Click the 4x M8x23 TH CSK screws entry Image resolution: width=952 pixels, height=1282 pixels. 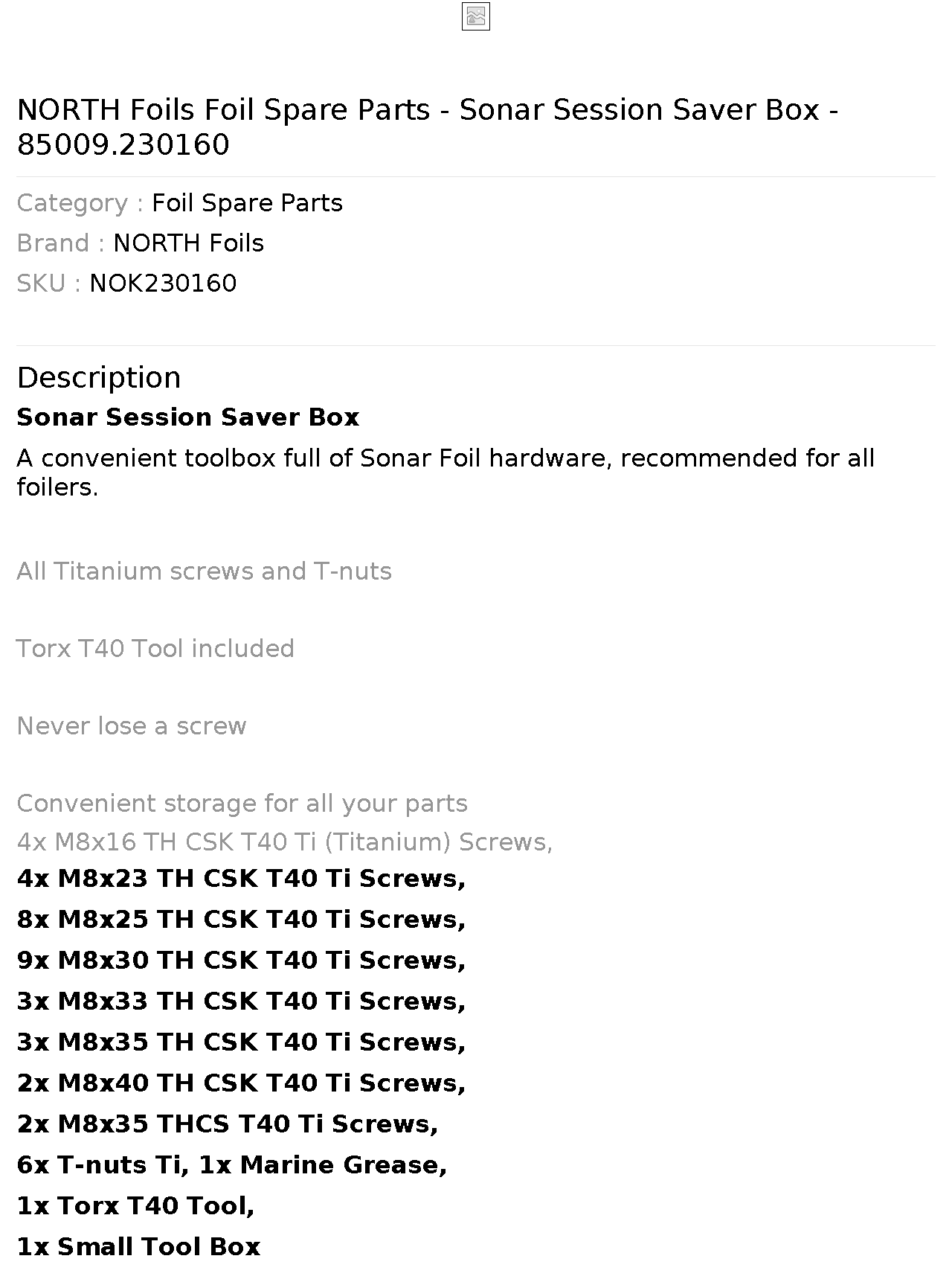click(241, 879)
